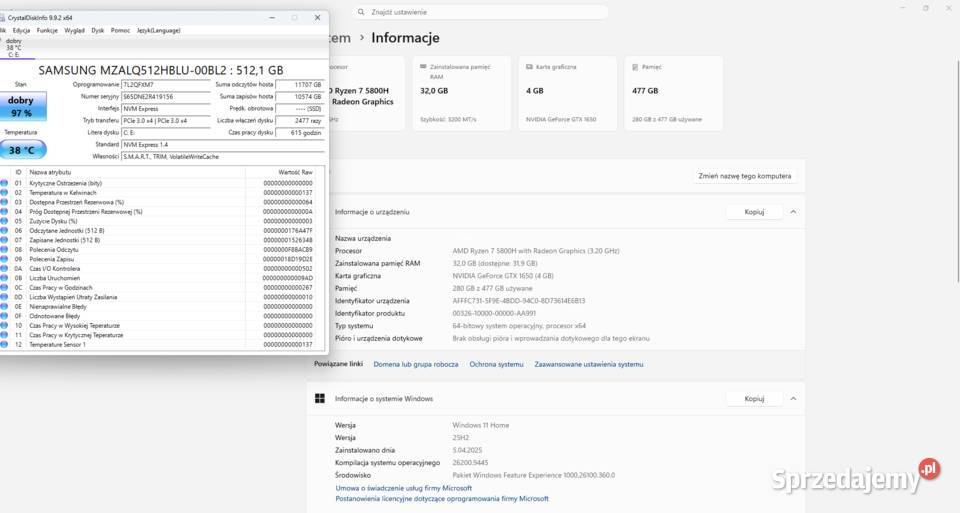The image size is (960, 513).
Task: Open the Funkcje menu in CrystalDiskInfo
Action: (x=47, y=30)
